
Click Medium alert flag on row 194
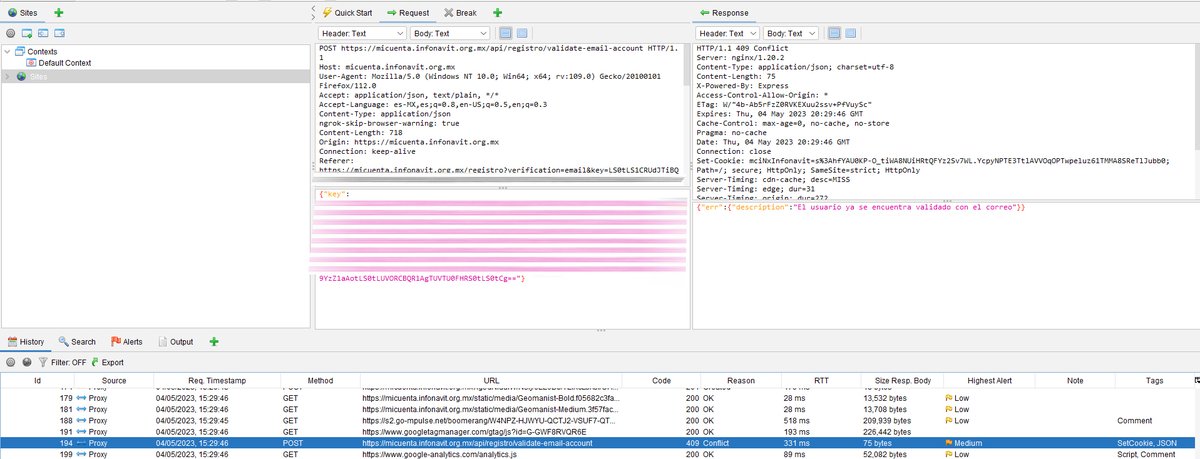point(950,442)
